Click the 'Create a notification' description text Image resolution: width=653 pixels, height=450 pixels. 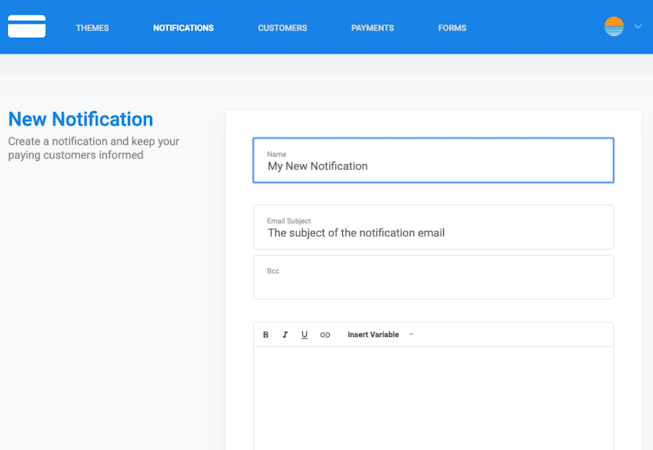[94, 148]
